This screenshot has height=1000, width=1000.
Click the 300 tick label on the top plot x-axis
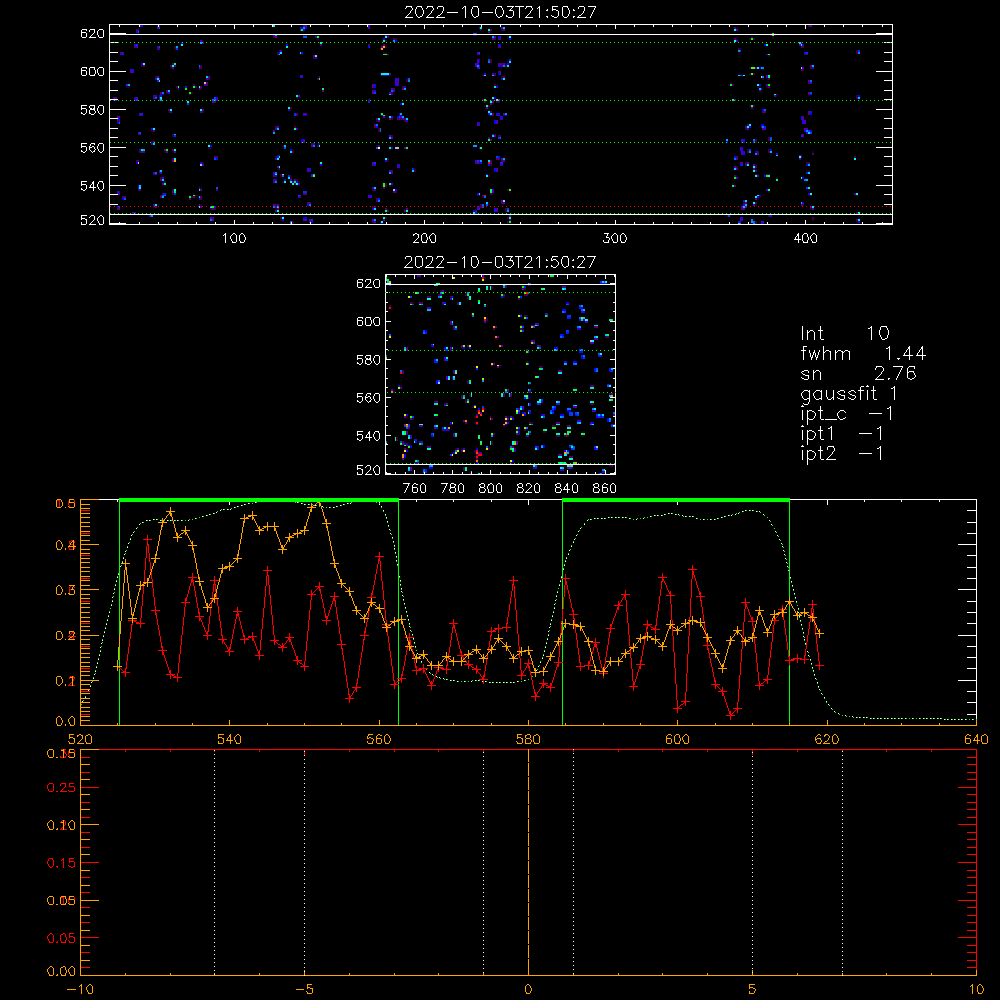pos(615,239)
